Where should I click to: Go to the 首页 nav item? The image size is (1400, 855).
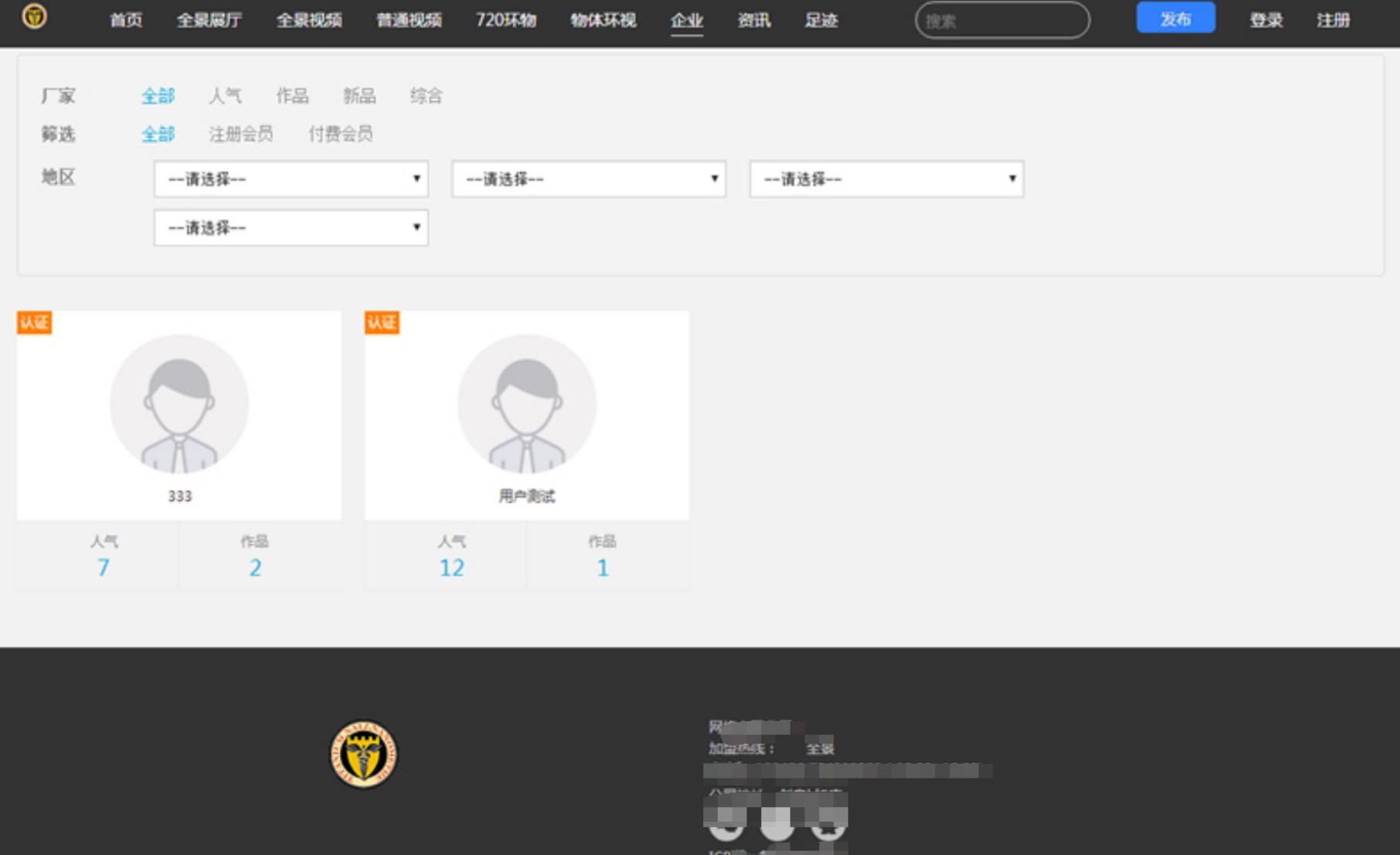(x=126, y=20)
